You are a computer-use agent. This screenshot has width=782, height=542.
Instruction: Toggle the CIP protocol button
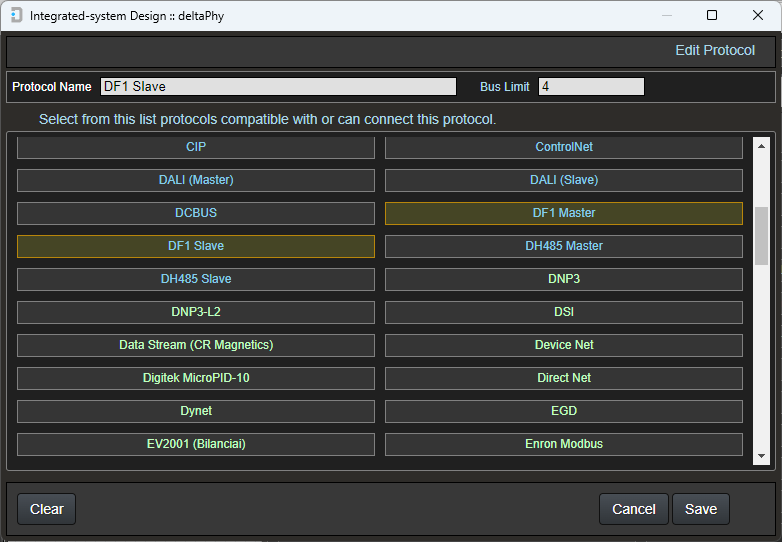[x=196, y=147]
